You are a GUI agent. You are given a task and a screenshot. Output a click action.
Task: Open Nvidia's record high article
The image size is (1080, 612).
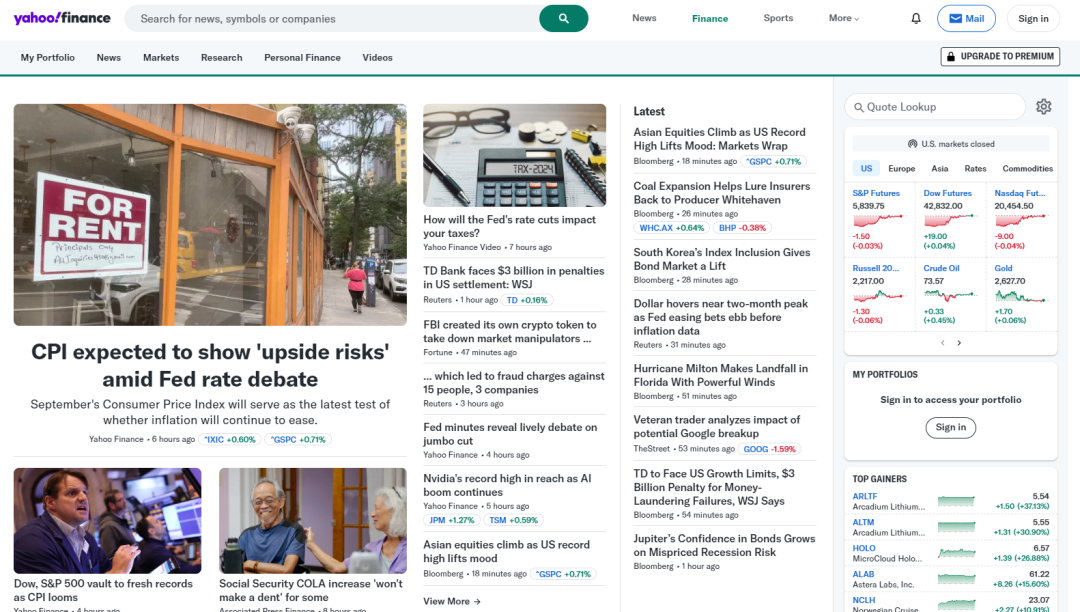point(507,485)
